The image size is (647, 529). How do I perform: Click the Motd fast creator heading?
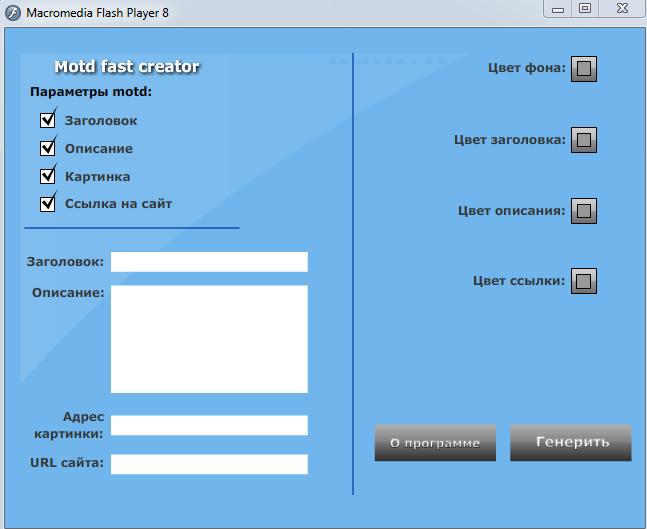pyautogui.click(x=127, y=66)
